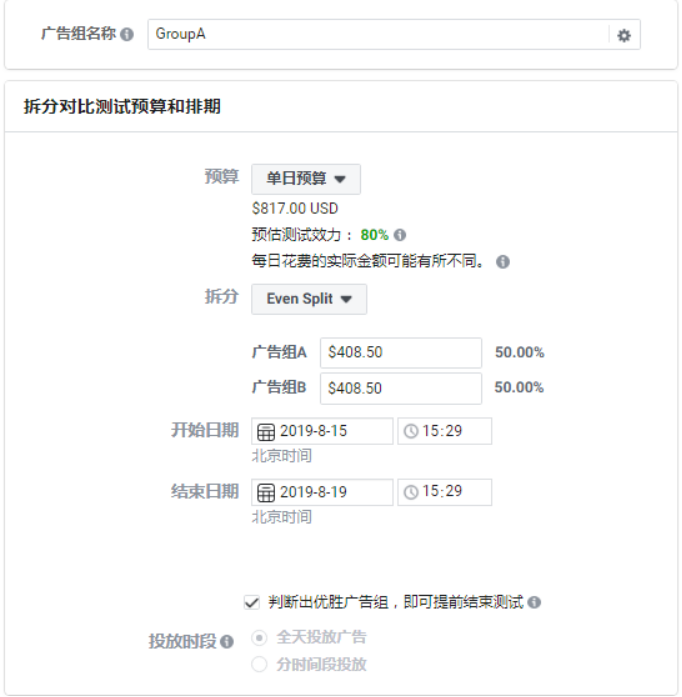682x697 pixels.
Task: Click 北京时间 label under start date
Action: (x=281, y=456)
